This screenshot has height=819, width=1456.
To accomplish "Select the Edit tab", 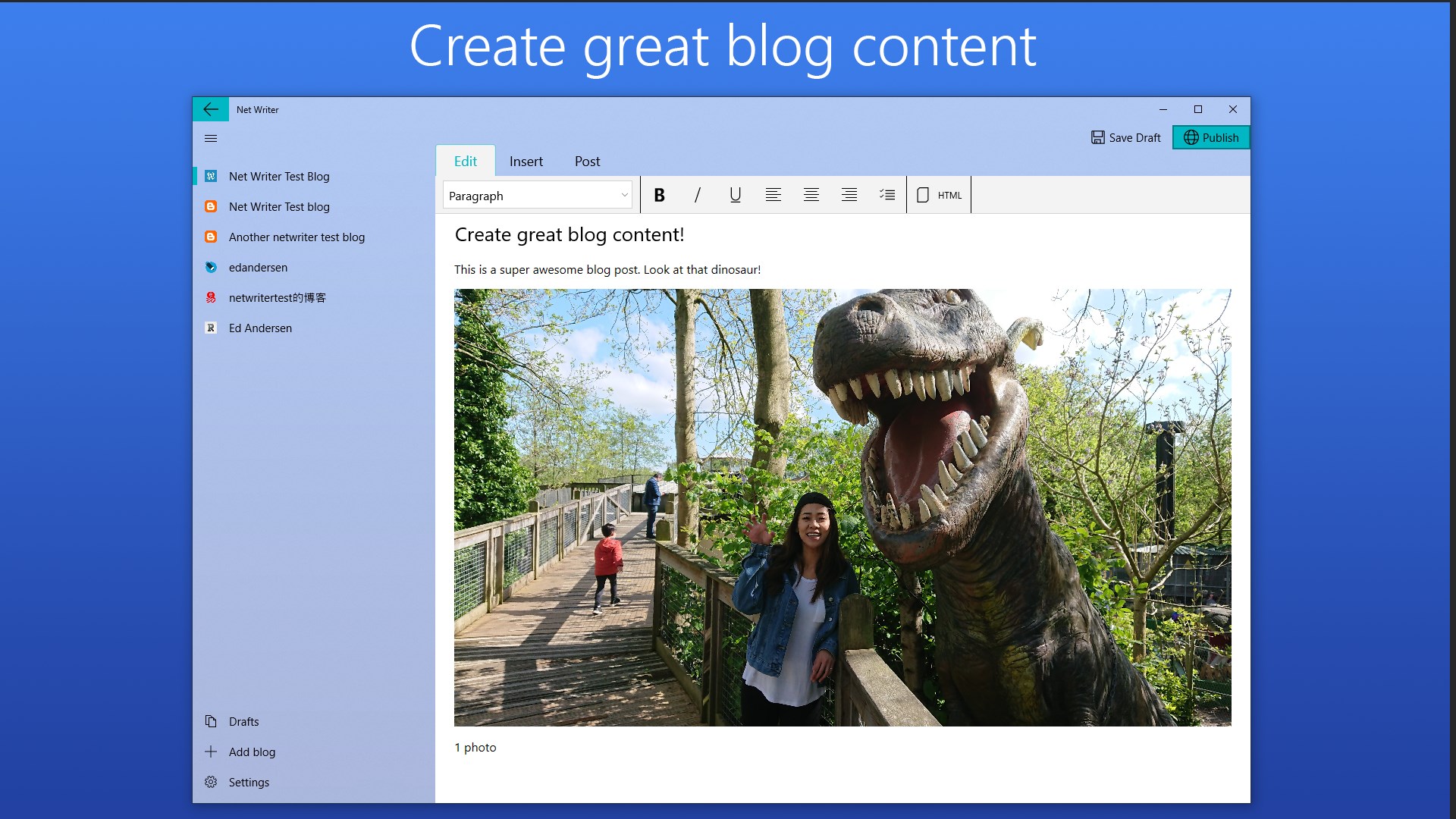I will 465,162.
